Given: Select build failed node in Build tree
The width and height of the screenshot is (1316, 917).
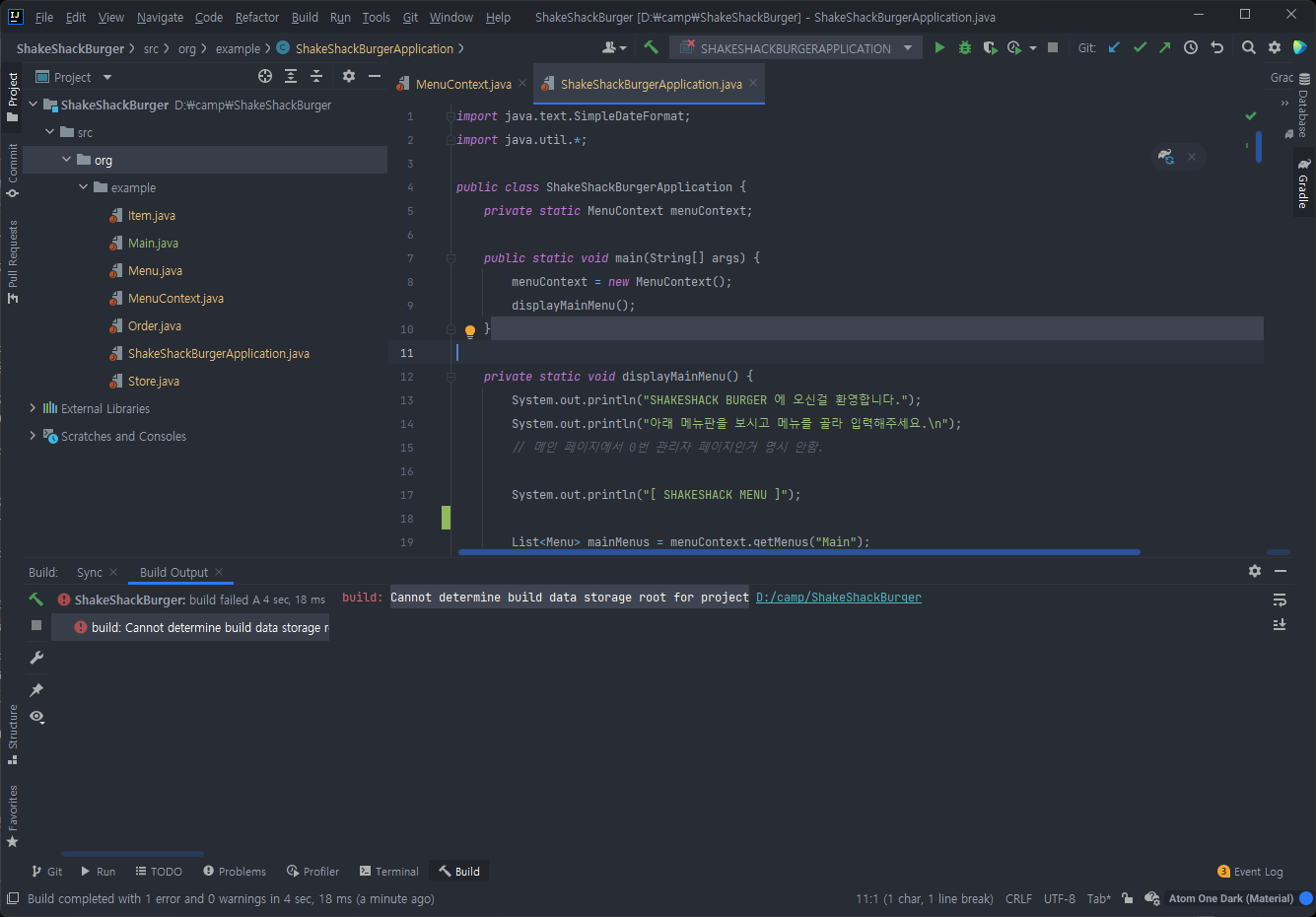Looking at the screenshot, I should coord(190,600).
